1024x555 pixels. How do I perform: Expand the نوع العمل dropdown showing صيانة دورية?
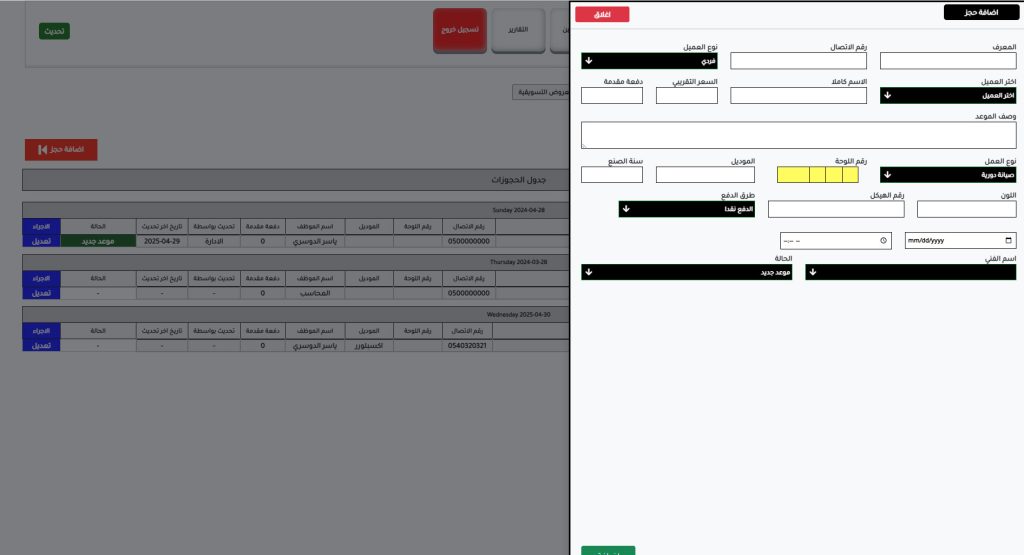[947, 175]
